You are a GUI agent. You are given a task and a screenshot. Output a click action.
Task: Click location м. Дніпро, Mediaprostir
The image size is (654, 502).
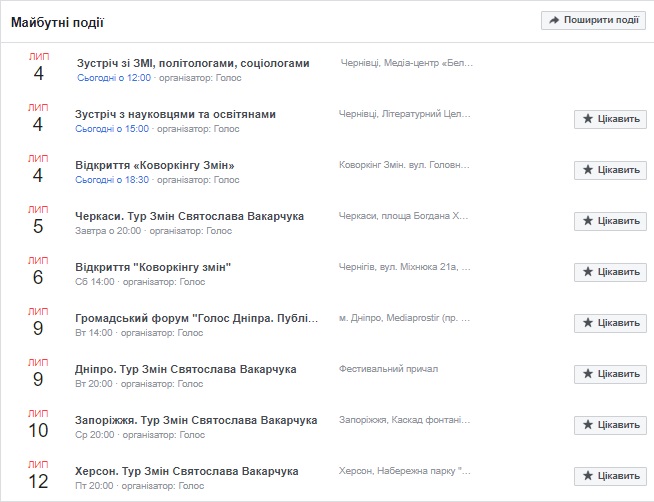click(x=404, y=318)
